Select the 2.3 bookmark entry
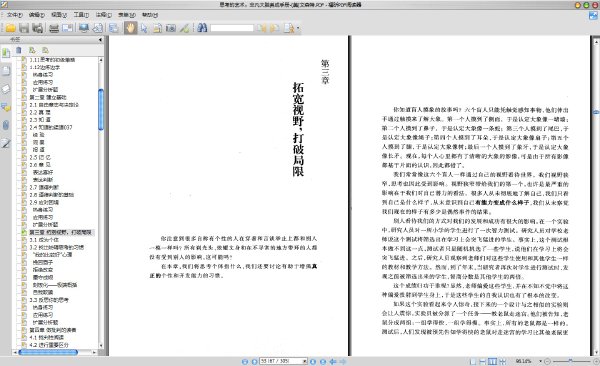This screenshot has width=600, height=366. click(x=40, y=120)
